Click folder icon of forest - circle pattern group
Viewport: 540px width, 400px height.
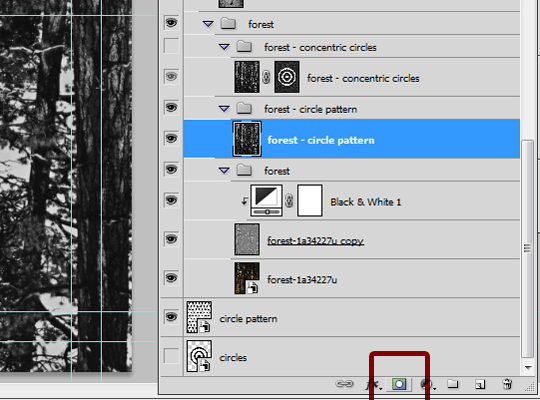click(244, 109)
